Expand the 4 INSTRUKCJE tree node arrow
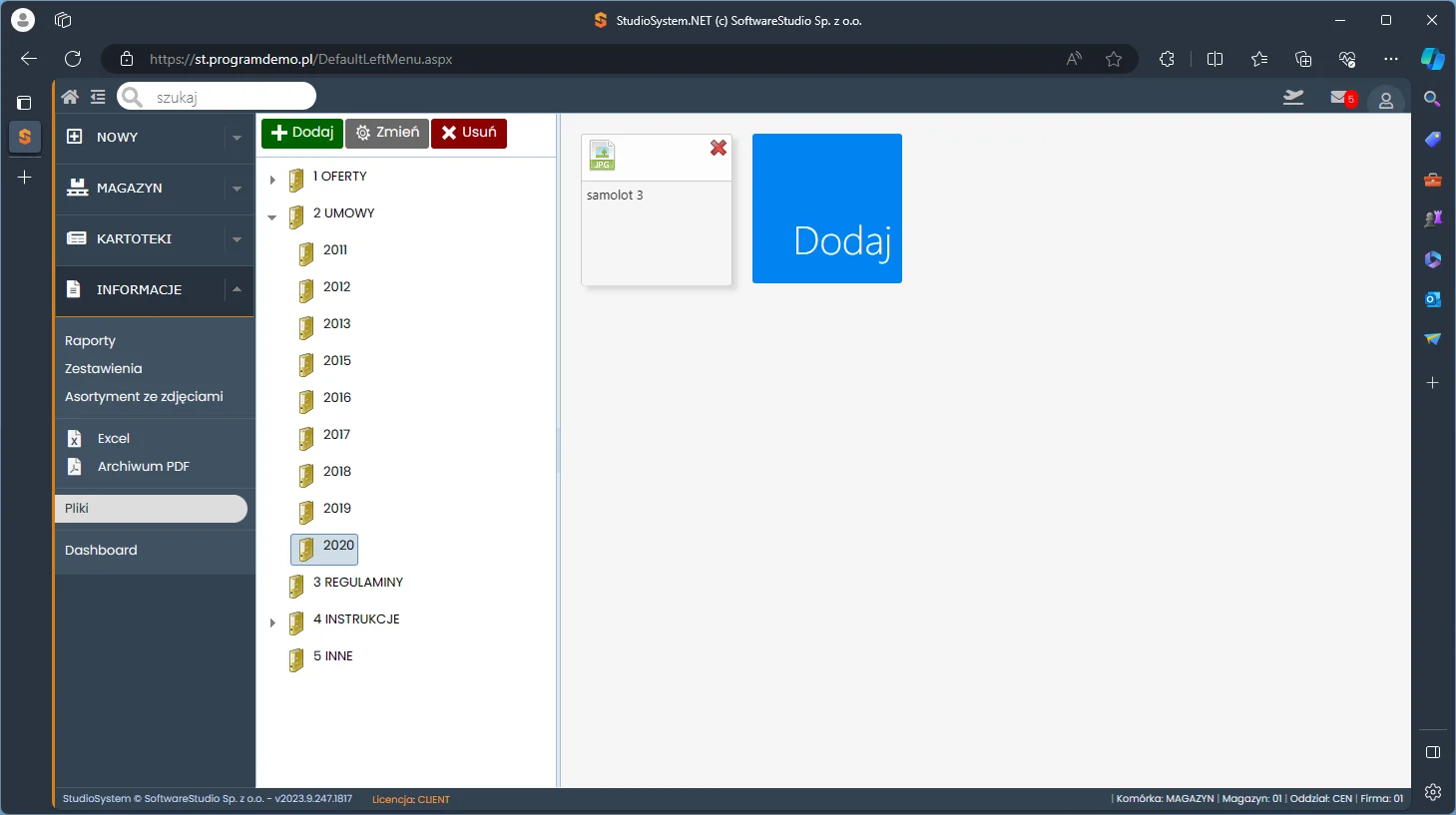The height and width of the screenshot is (815, 1456). (272, 622)
